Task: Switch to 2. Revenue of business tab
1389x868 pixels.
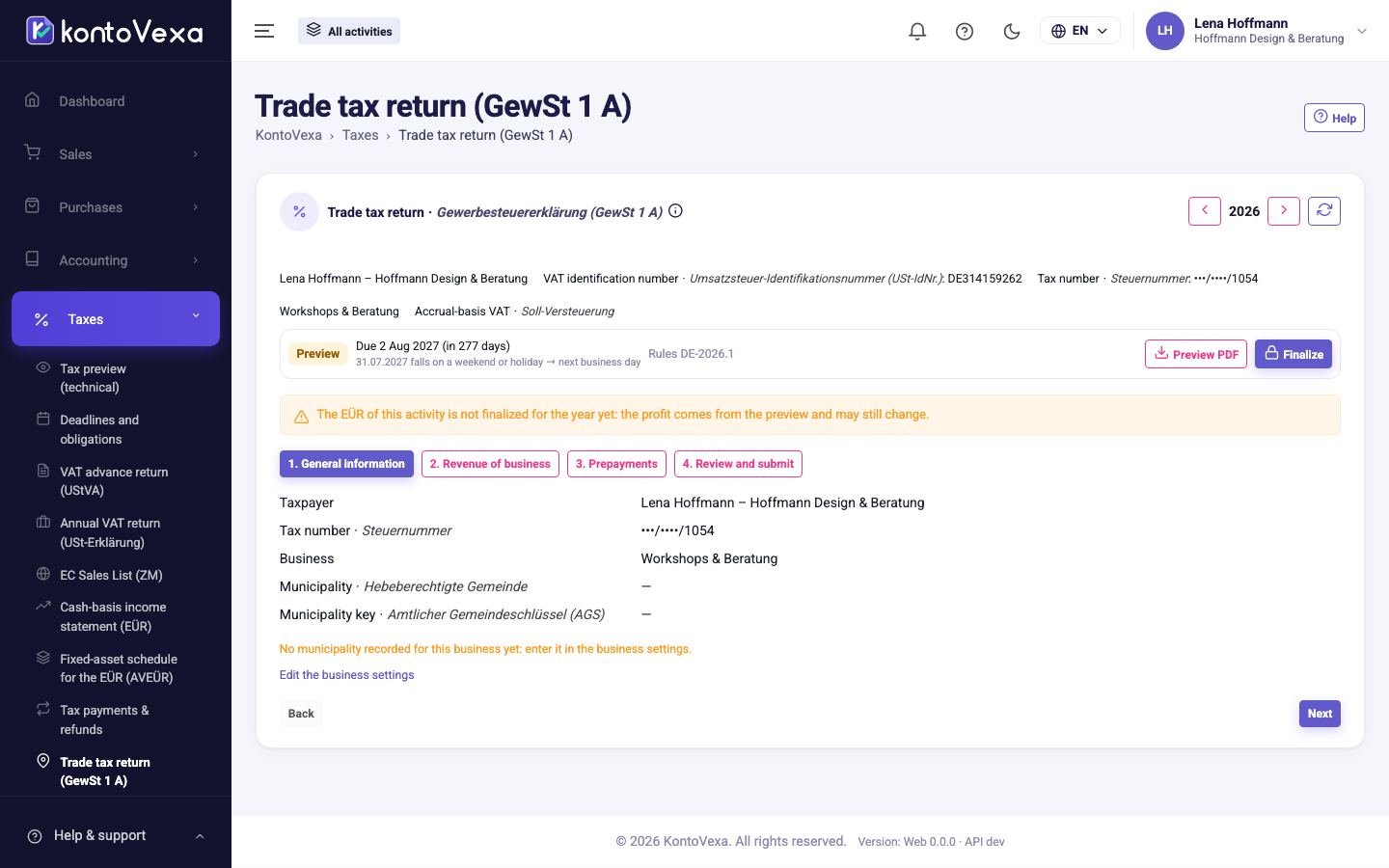Action: click(x=490, y=464)
